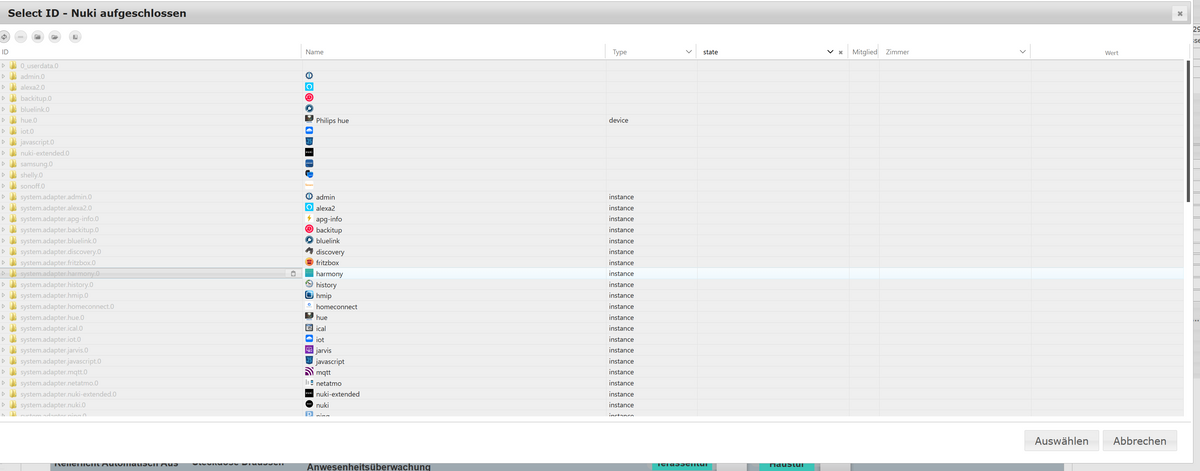Click the red adapter icon in the backitup.0 row

click(x=309, y=98)
